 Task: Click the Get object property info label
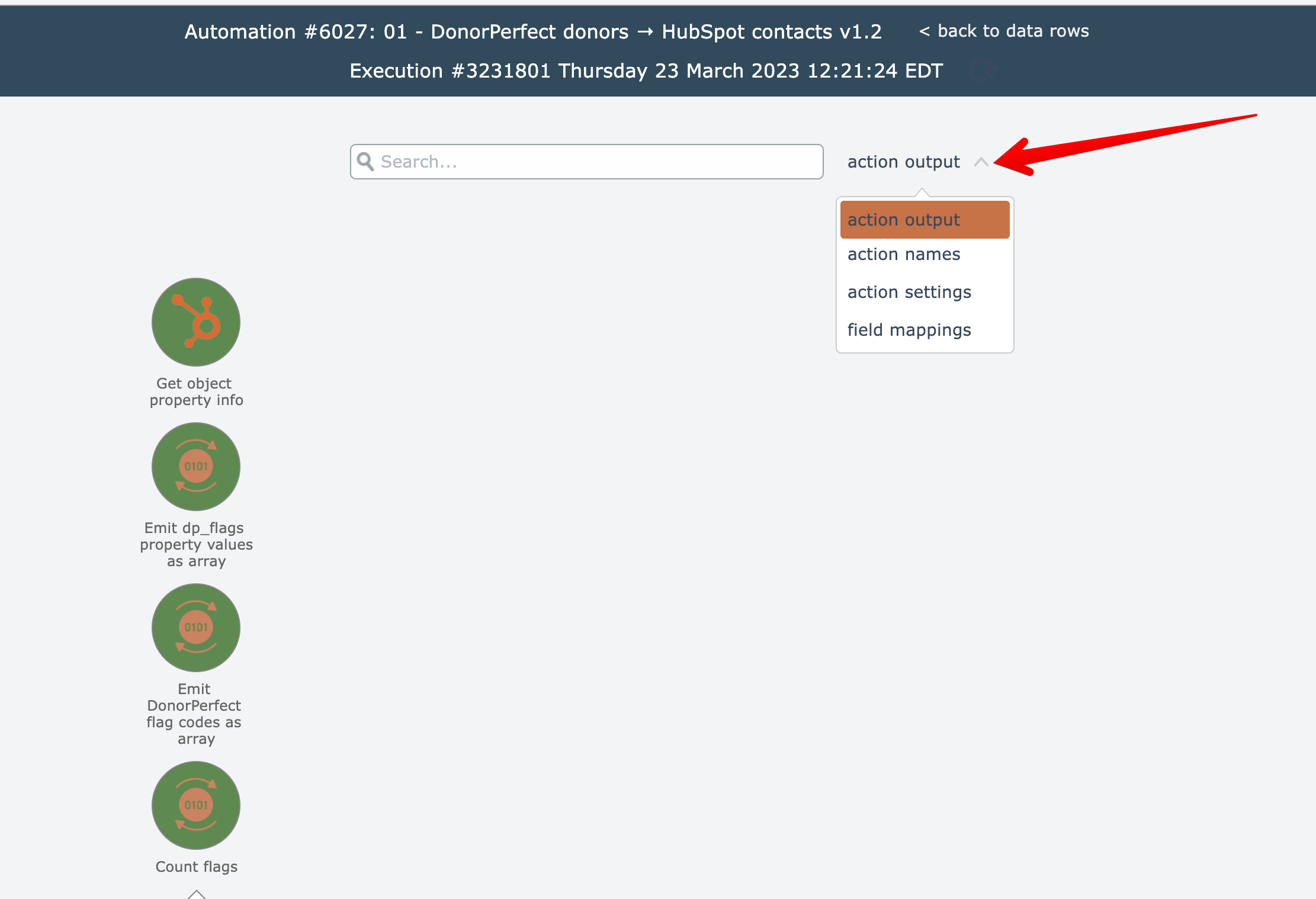tap(196, 392)
